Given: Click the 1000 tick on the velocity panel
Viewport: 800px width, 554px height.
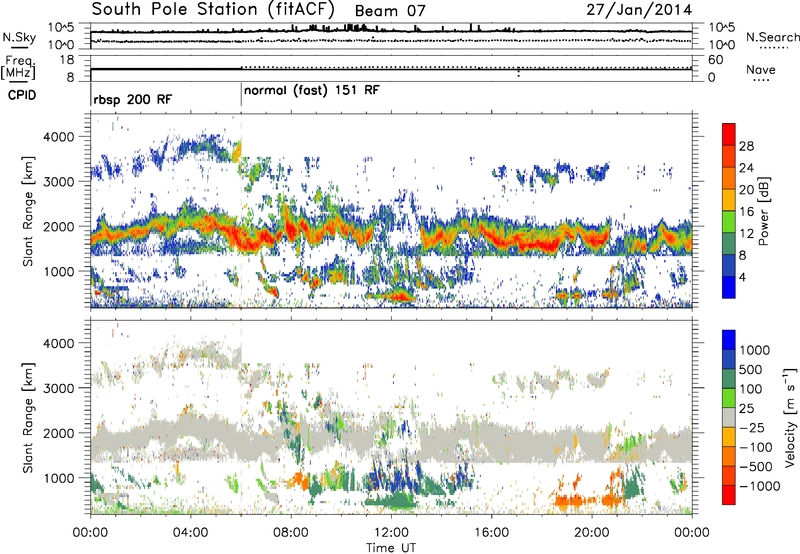Looking at the screenshot, I should 58,478.
